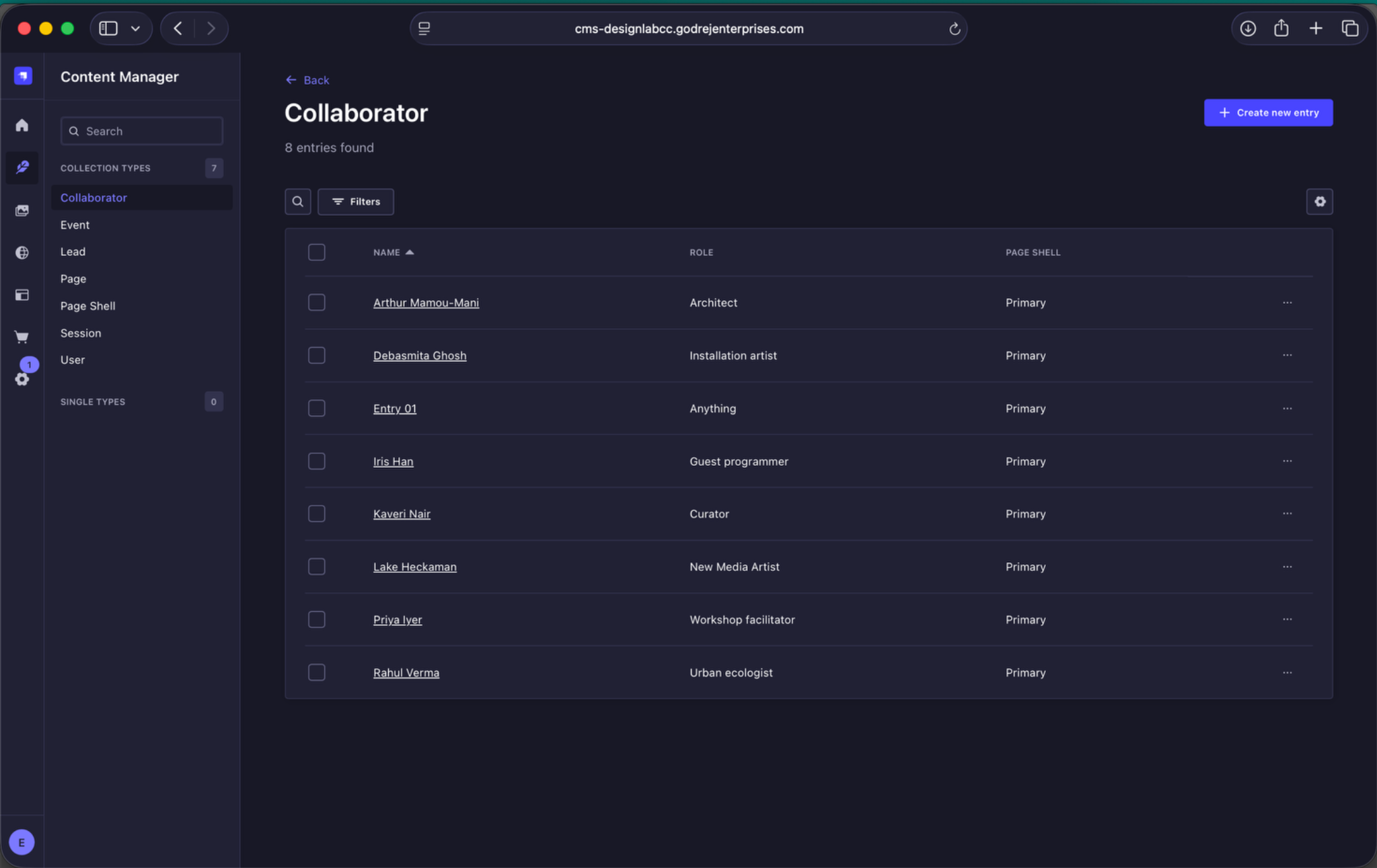1377x868 pixels.
Task: Click the browser address bar
Action: coord(688,29)
